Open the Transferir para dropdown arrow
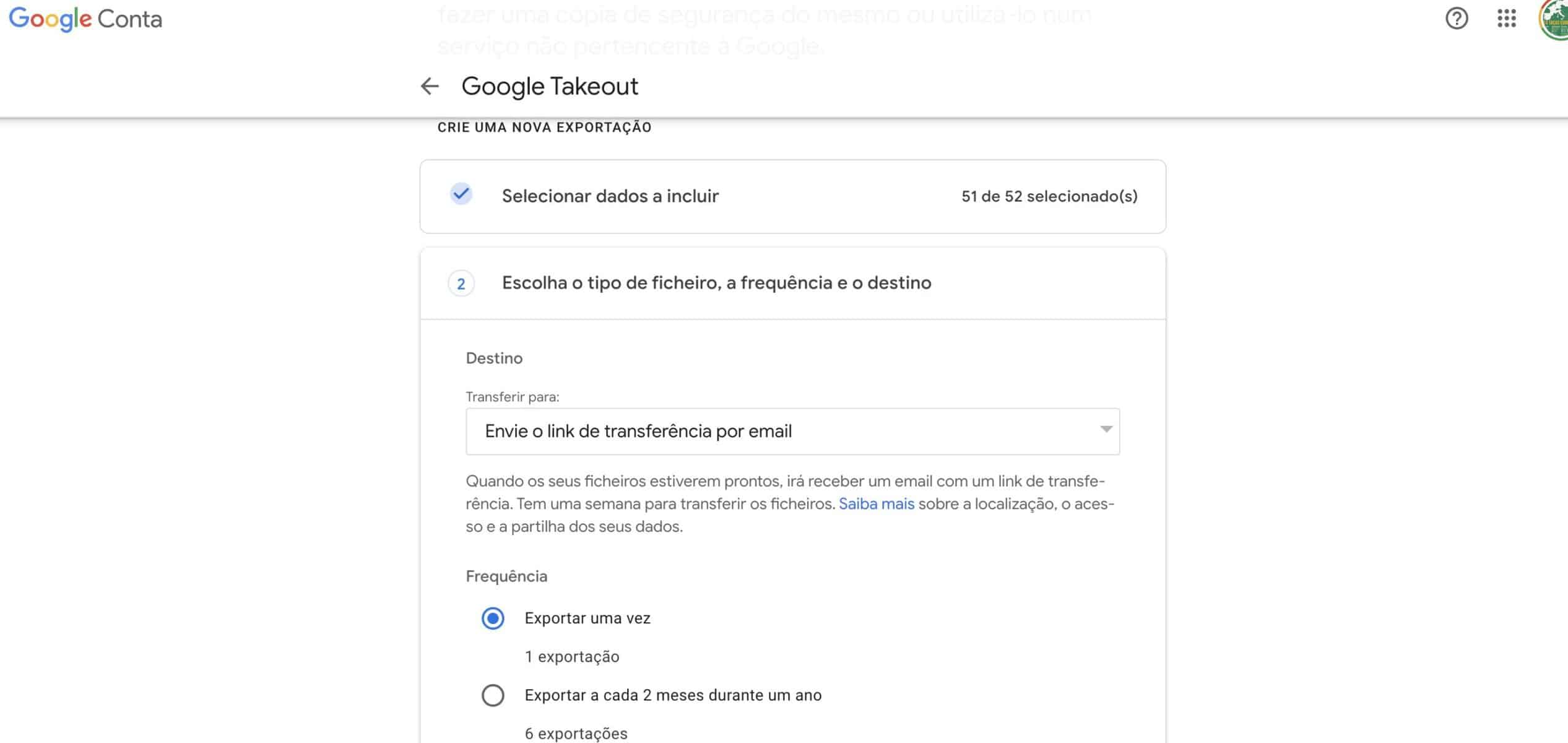 point(1106,429)
